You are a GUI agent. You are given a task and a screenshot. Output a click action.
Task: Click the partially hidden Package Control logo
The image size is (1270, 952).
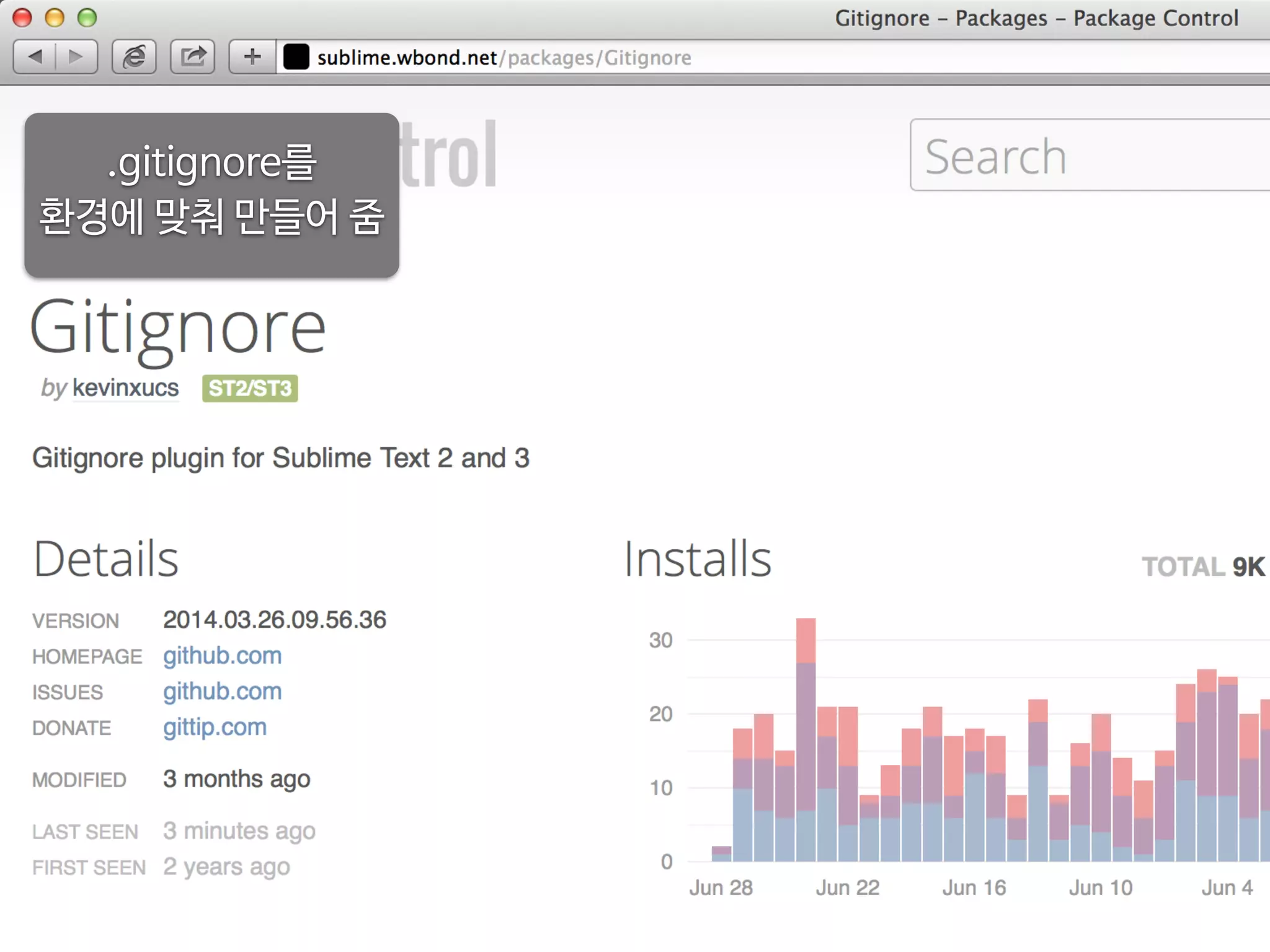[448, 154]
